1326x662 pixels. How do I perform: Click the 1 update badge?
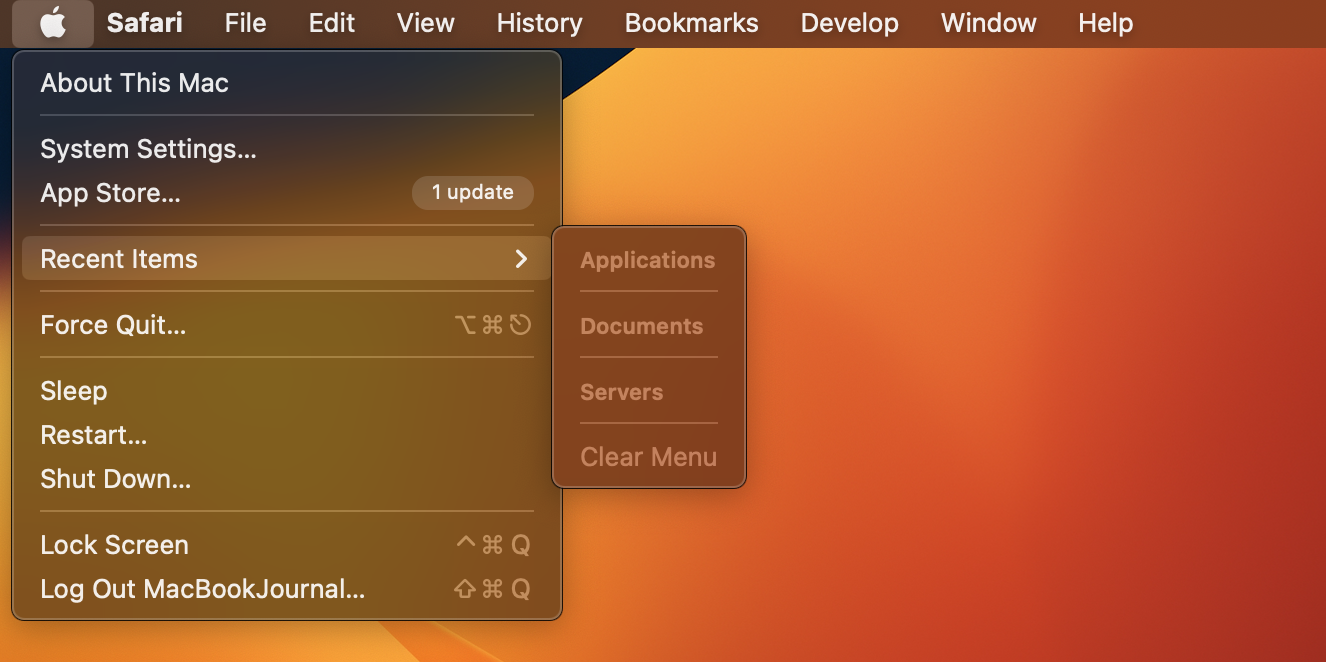point(472,192)
